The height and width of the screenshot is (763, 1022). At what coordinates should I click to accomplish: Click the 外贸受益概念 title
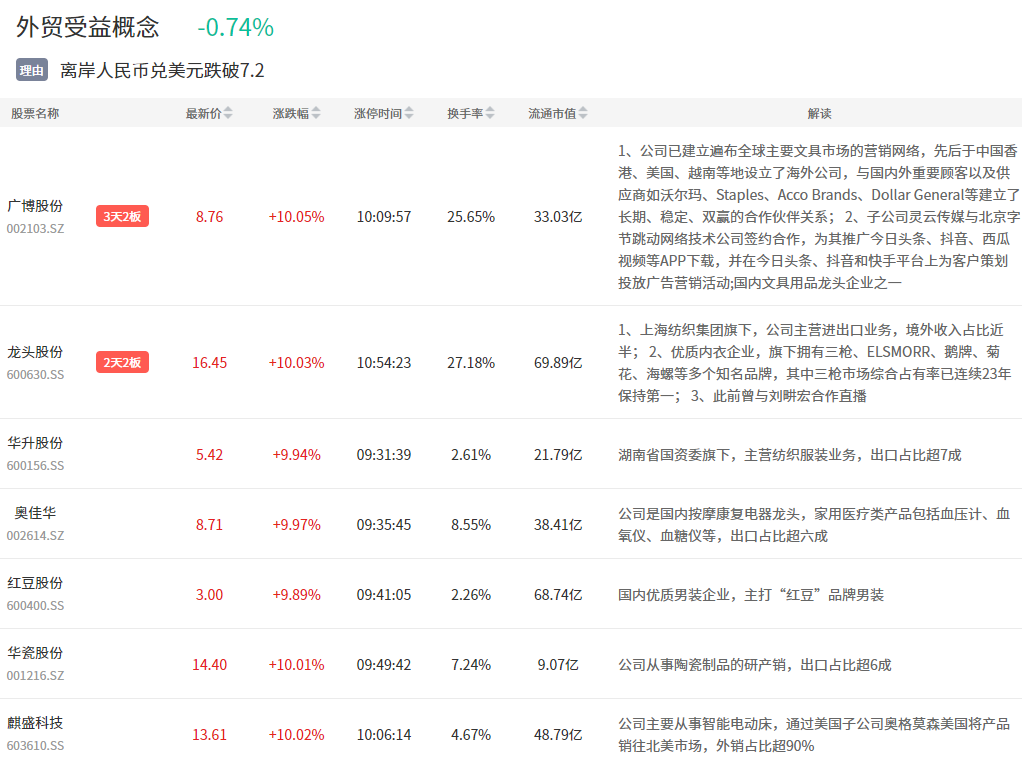87,27
